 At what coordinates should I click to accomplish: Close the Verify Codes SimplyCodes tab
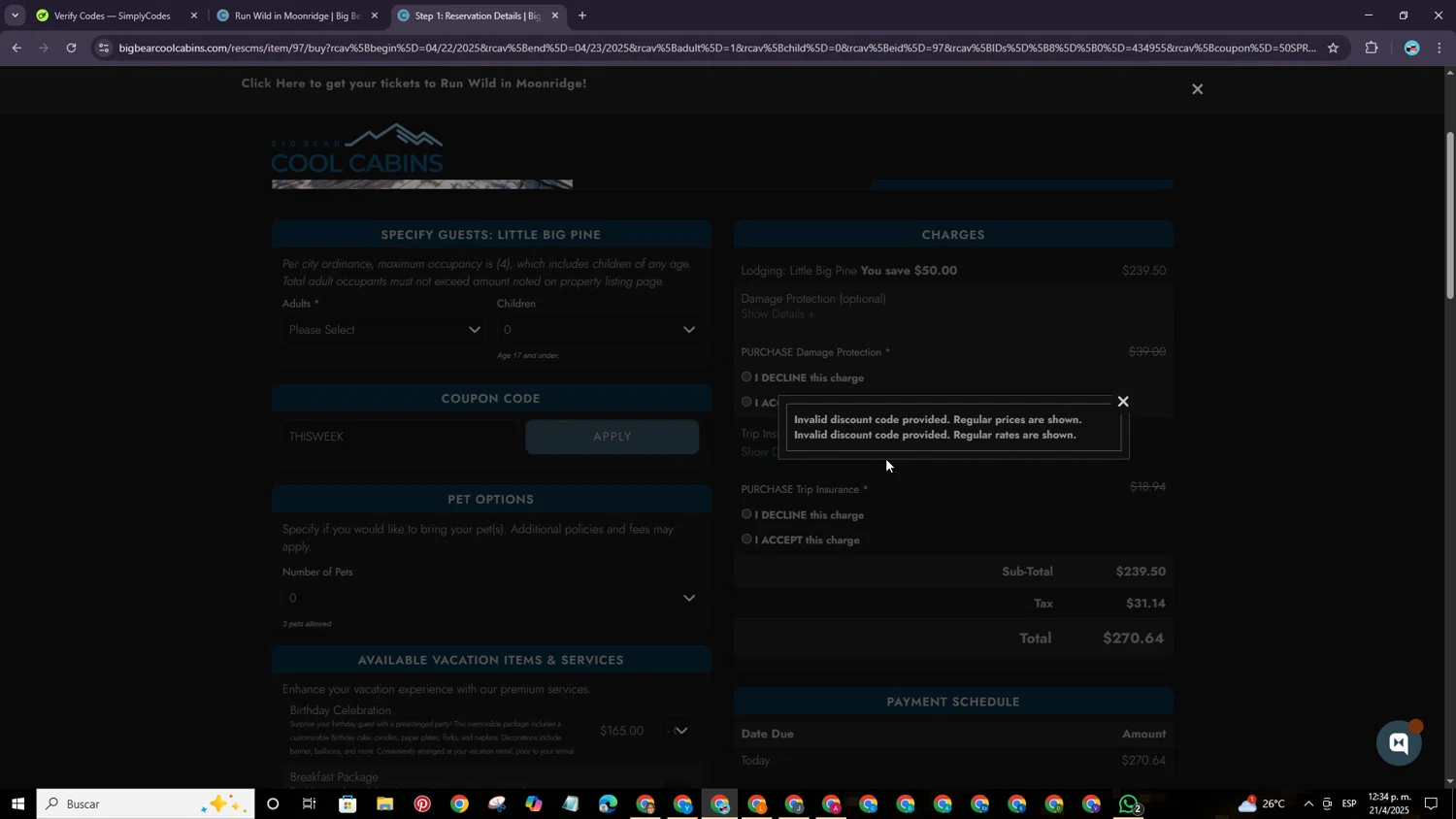(194, 16)
